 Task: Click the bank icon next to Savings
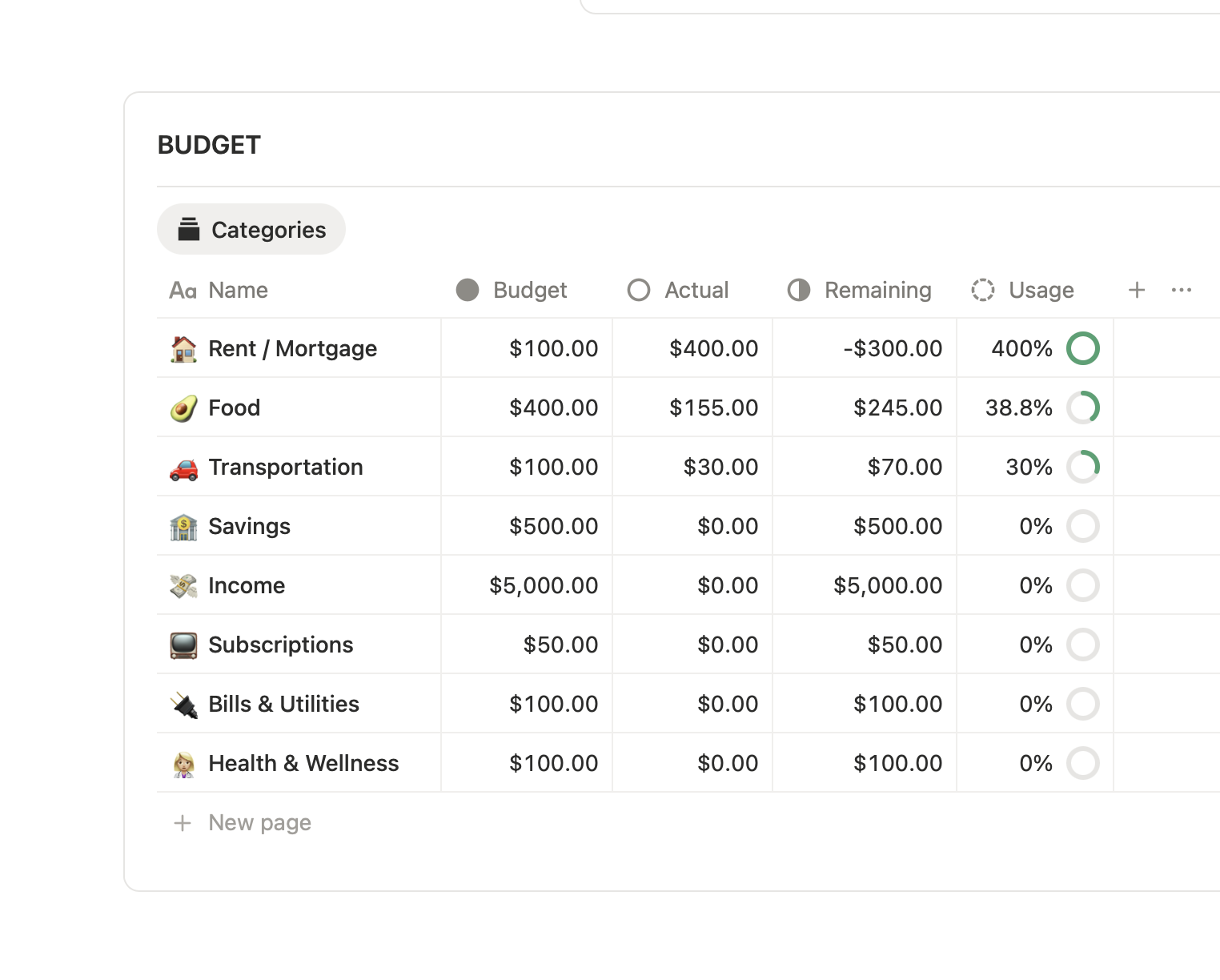click(183, 526)
